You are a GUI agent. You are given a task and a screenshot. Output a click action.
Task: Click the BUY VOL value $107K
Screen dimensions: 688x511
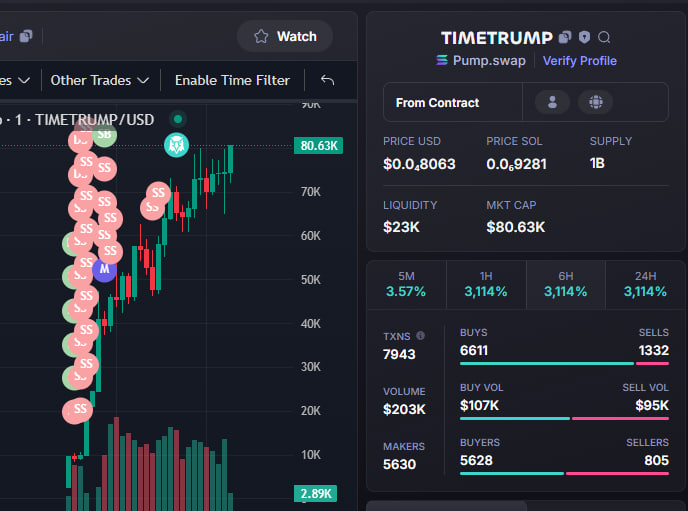pyautogui.click(x=479, y=405)
